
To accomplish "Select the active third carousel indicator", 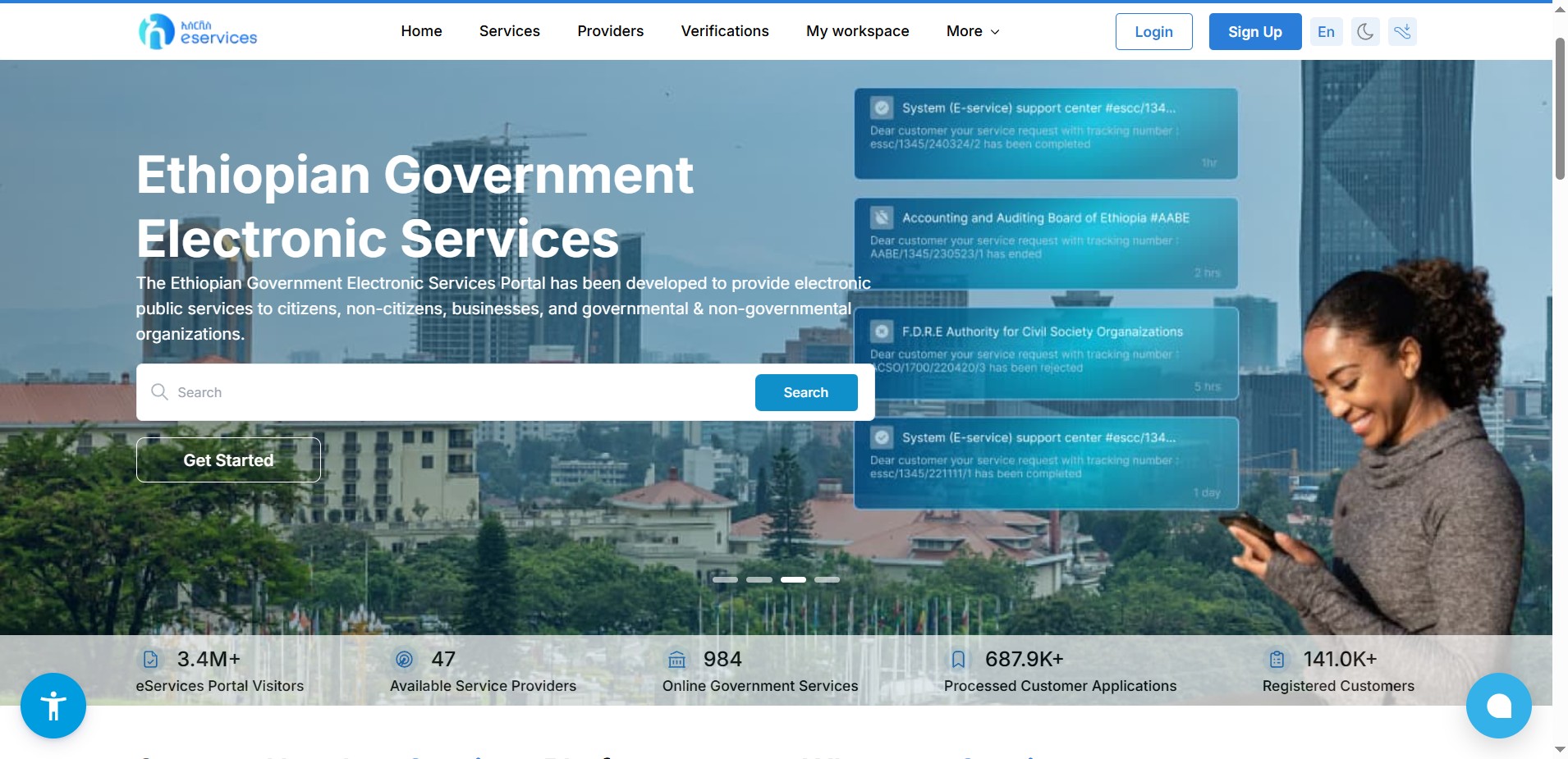I will tap(793, 579).
